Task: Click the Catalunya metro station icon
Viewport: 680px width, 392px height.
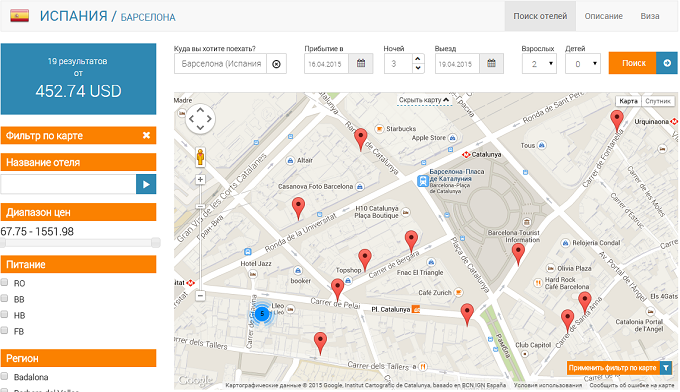Action: 466,154
